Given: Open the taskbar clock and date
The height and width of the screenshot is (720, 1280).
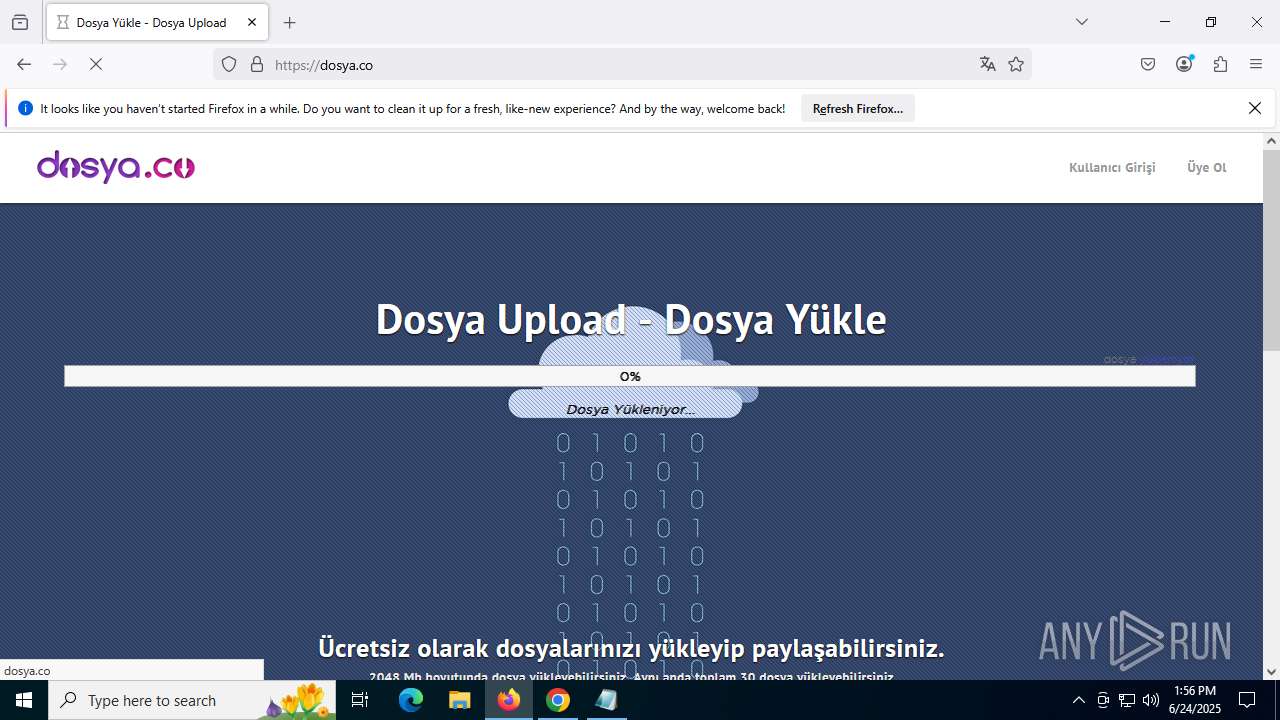Looking at the screenshot, I should click(1195, 700).
